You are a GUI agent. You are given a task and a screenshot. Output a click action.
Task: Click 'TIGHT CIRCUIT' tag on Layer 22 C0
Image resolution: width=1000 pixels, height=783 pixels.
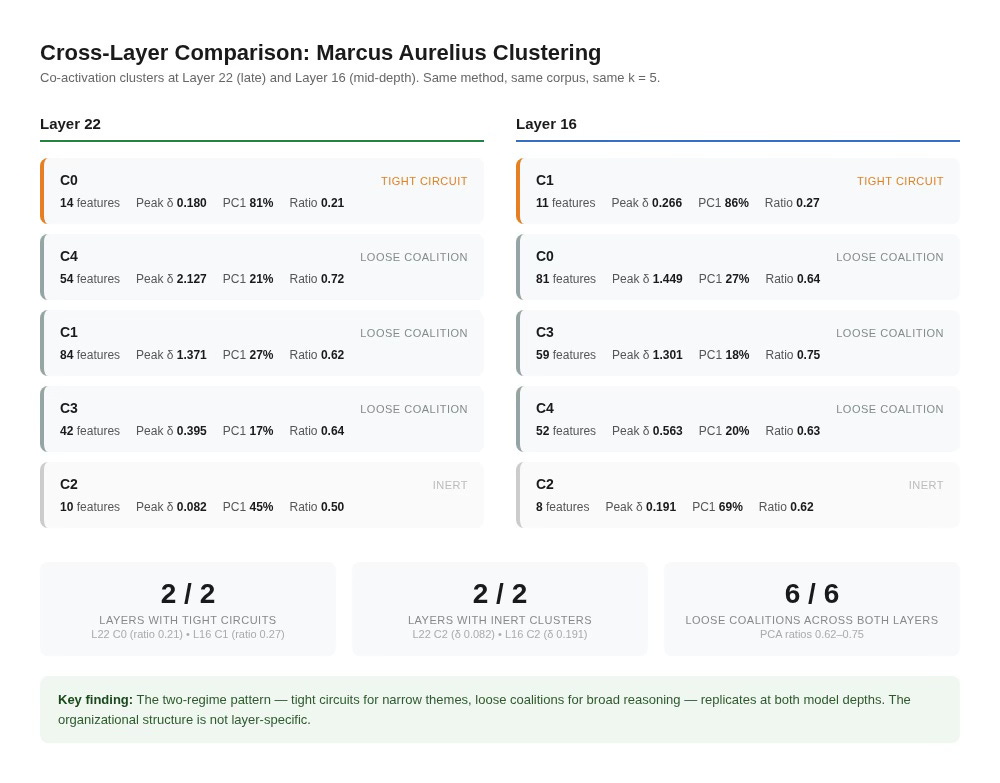tap(424, 181)
